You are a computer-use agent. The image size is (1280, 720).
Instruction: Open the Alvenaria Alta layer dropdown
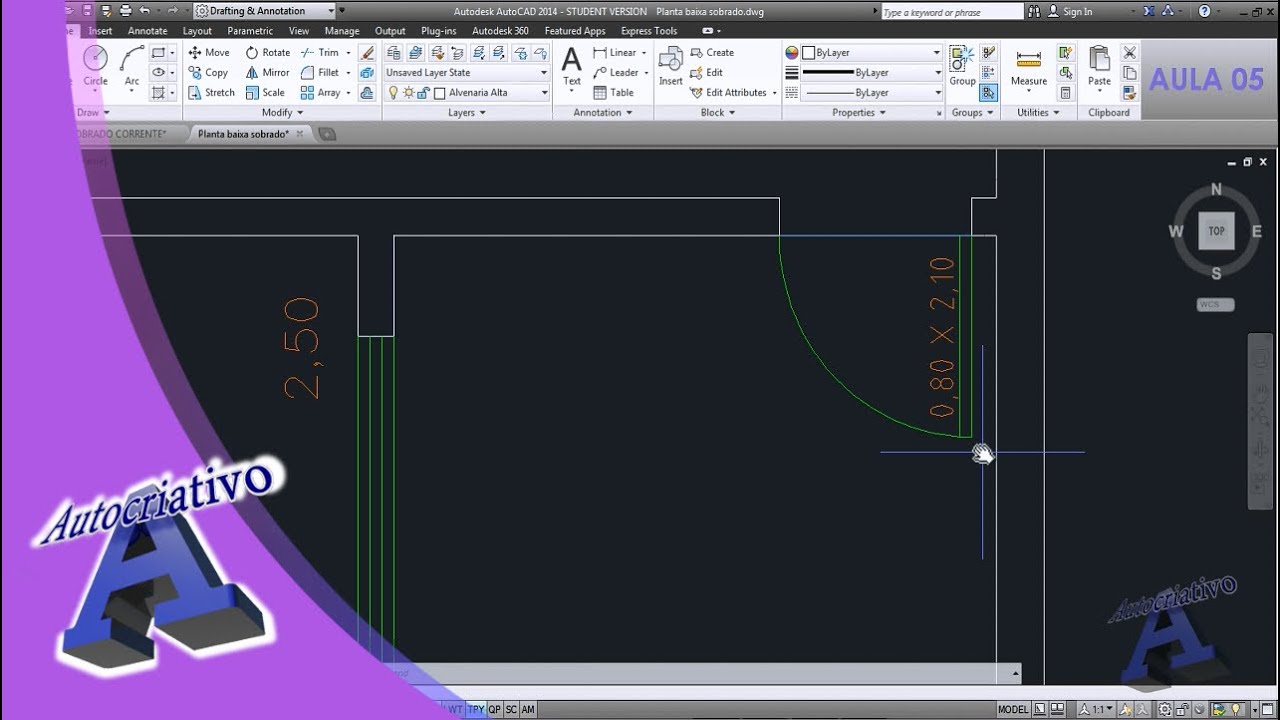click(467, 92)
